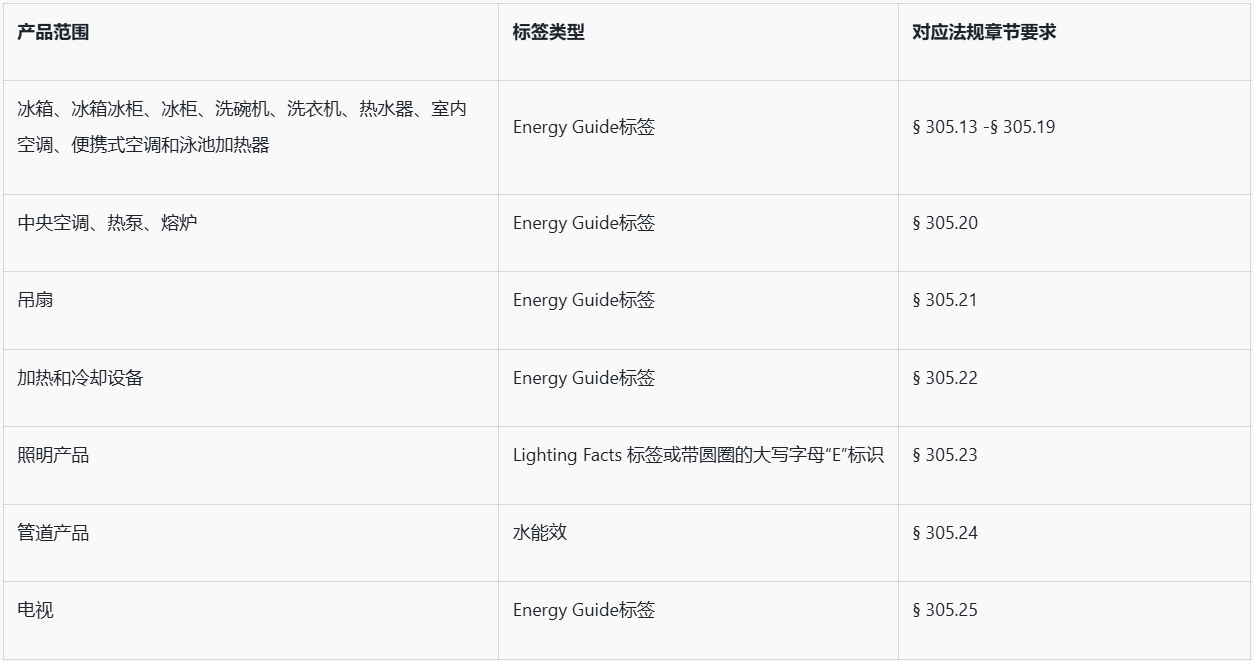Click the § 305.13 -§ 305.19 cell
Viewport: 1254px width, 661px height.
983,127
